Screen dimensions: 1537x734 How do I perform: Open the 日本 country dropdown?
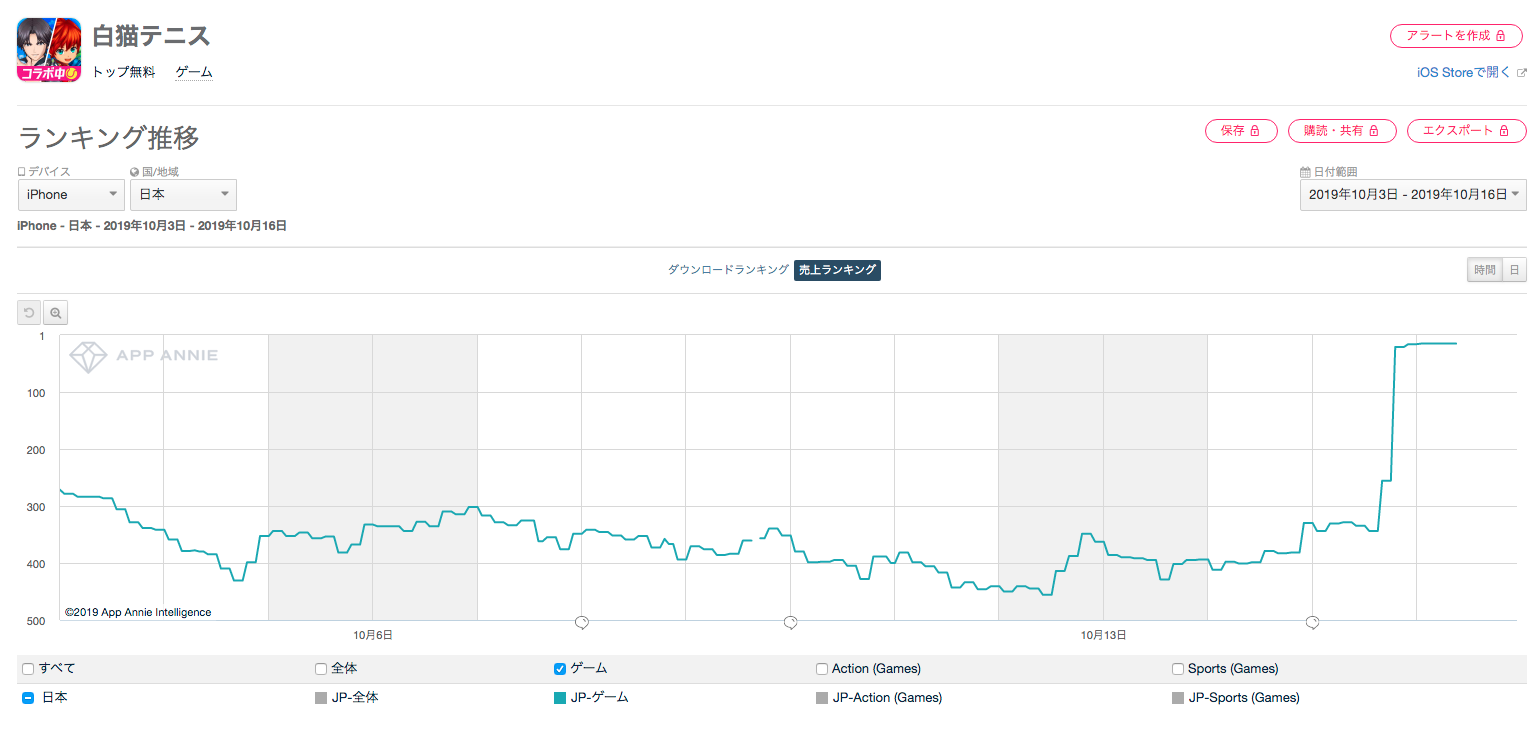pos(183,194)
